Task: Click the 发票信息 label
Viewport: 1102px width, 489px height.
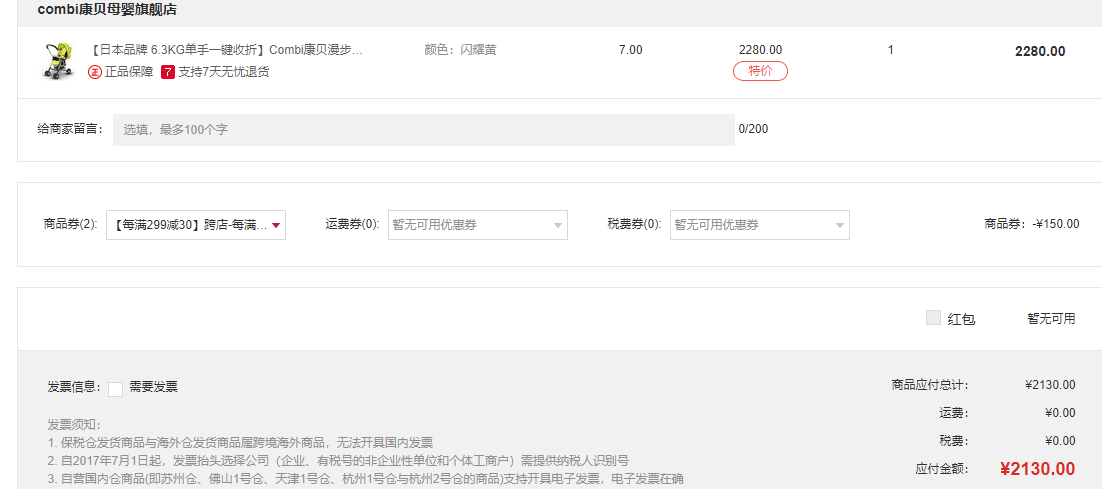Action: tap(75, 387)
